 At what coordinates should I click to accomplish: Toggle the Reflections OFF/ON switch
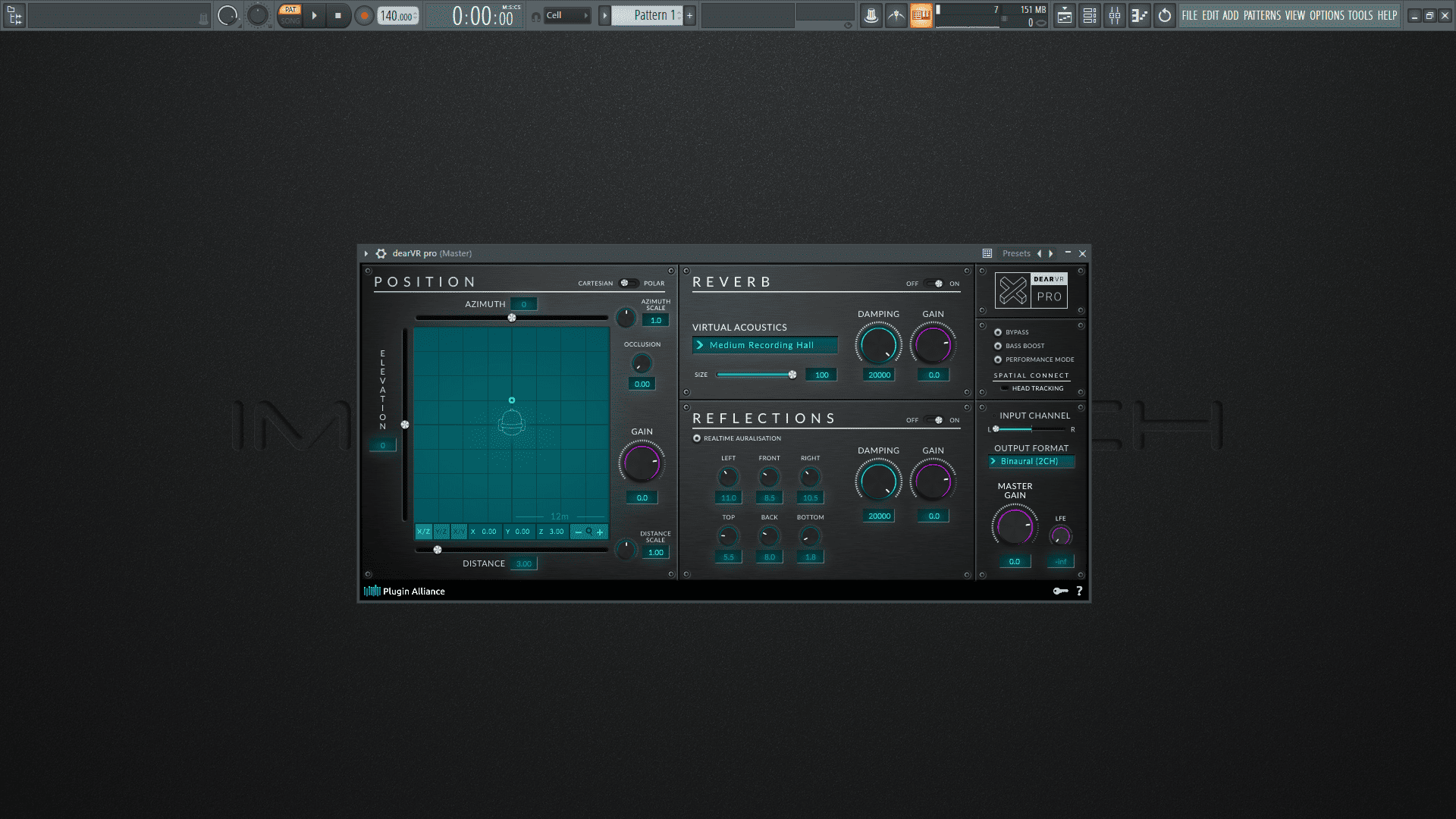click(934, 420)
